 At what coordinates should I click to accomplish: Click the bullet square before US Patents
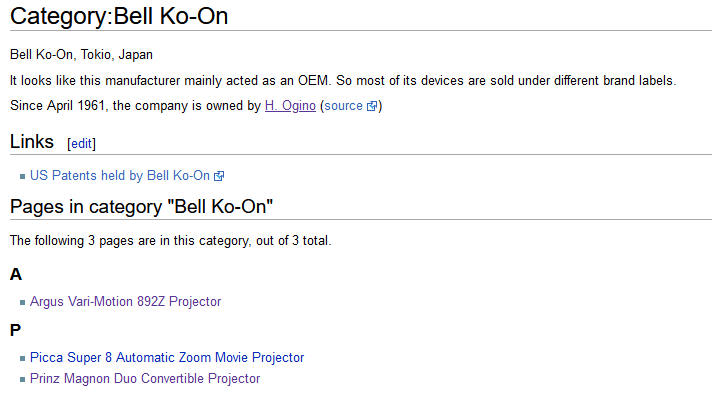pos(23,177)
